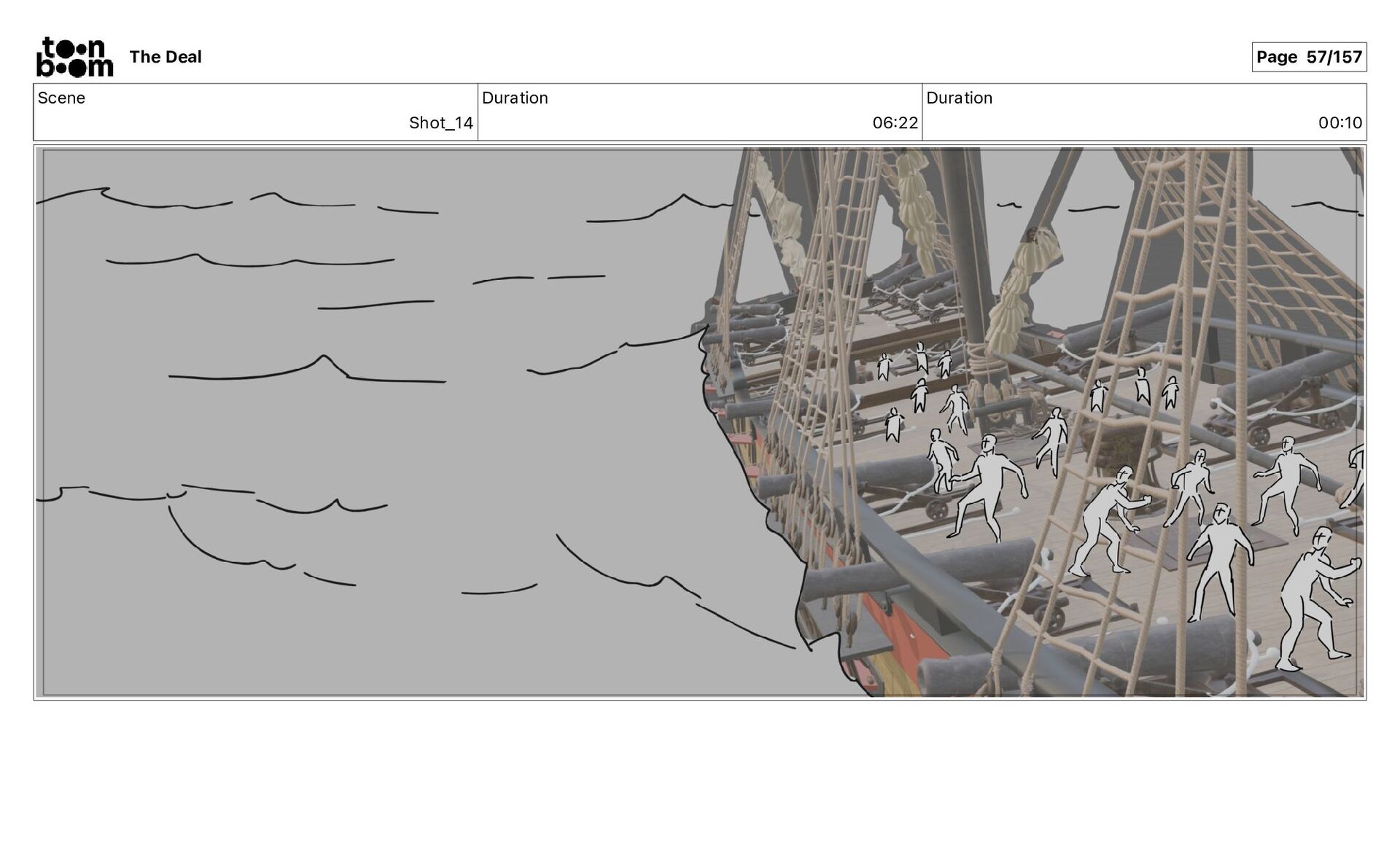The image size is (1400, 850).
Task: Click the Toon Boom logo
Action: pyautogui.click(x=74, y=57)
